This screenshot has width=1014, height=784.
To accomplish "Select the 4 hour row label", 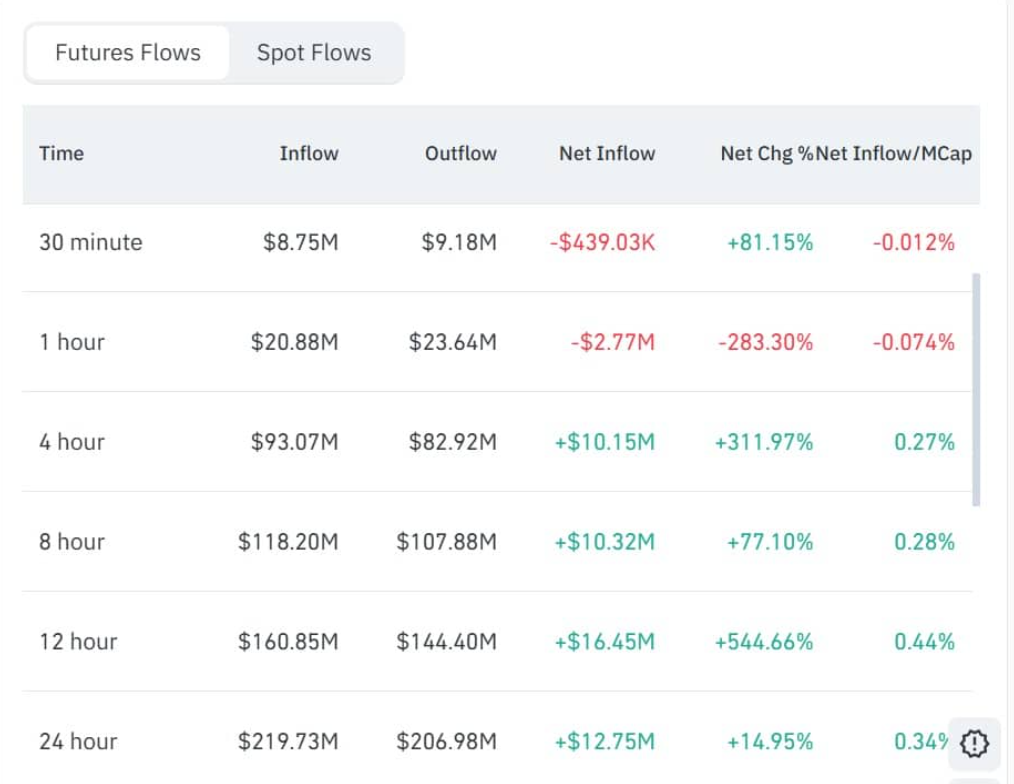I will click(x=72, y=442).
